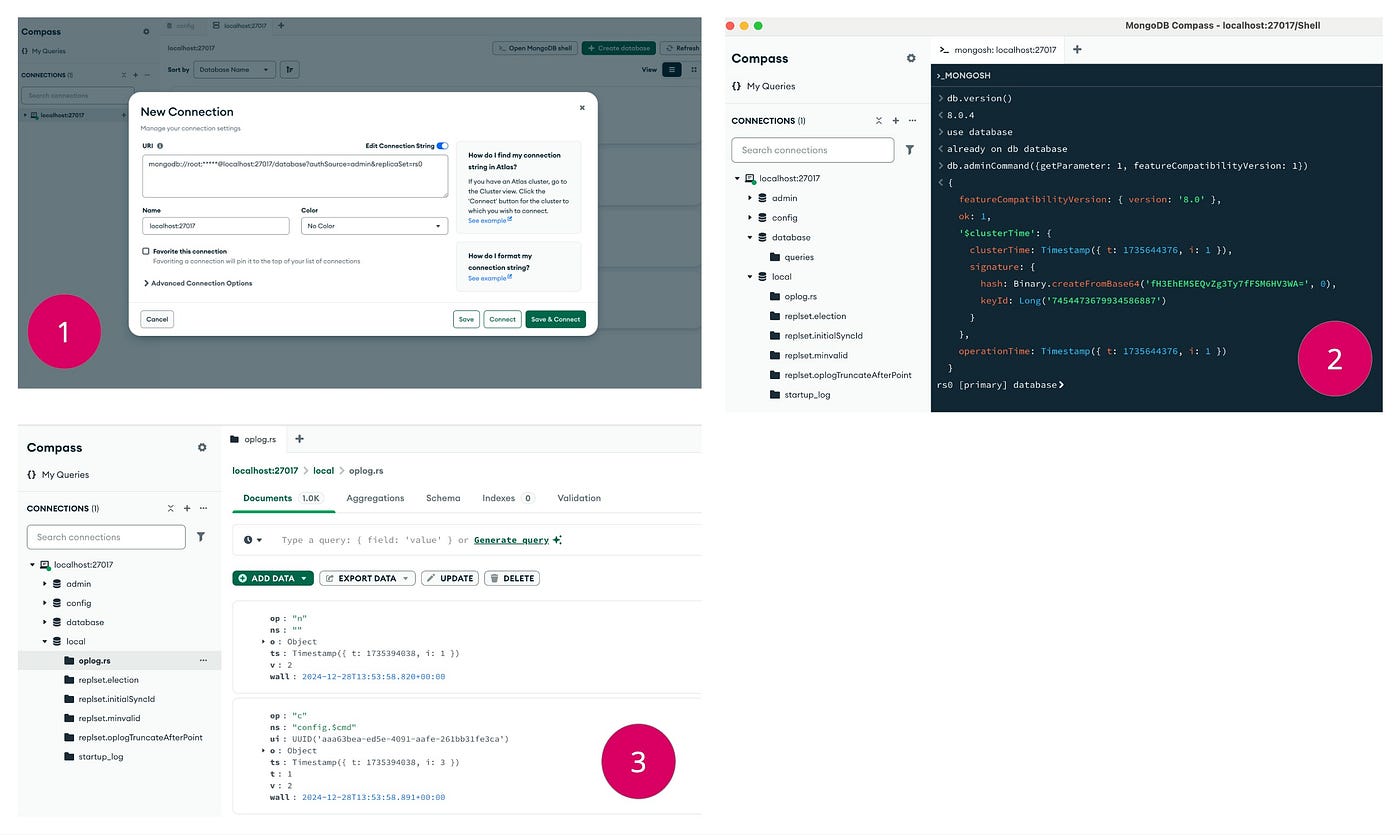Click Search connections field in shell screenshot

812,150
